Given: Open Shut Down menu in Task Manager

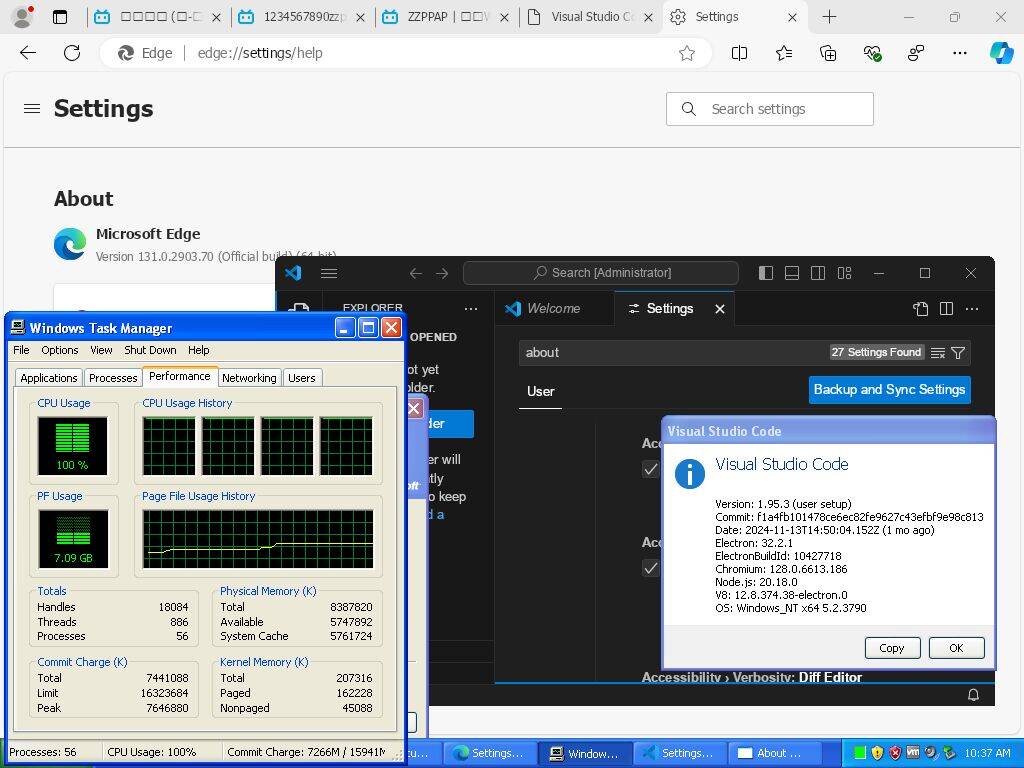Looking at the screenshot, I should tap(150, 350).
